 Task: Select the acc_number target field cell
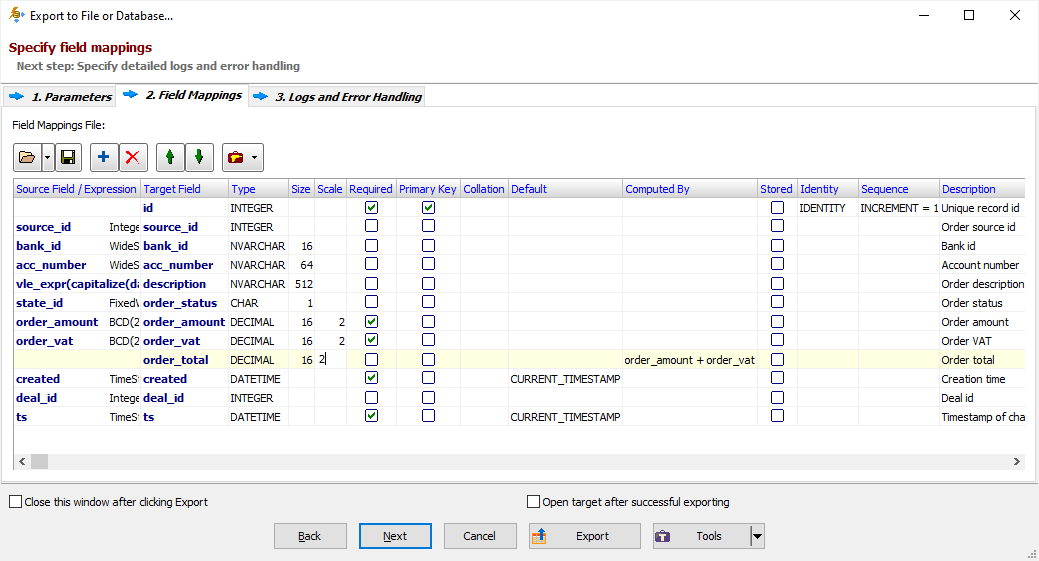[x=185, y=265]
